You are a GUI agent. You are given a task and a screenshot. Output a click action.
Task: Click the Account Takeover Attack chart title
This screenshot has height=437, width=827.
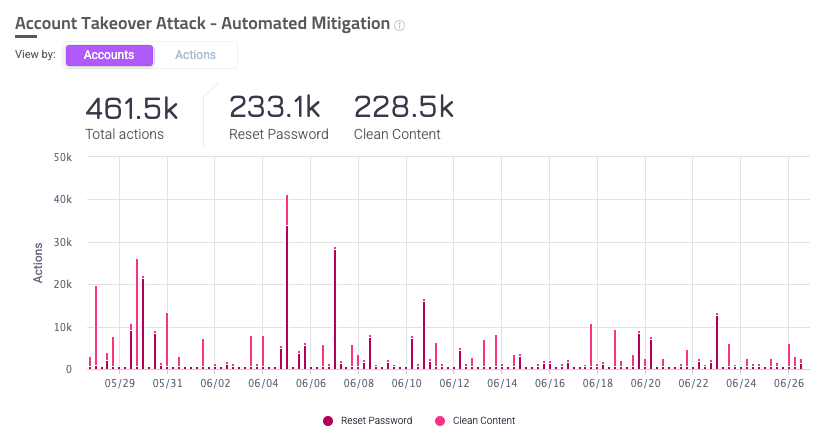coord(202,24)
